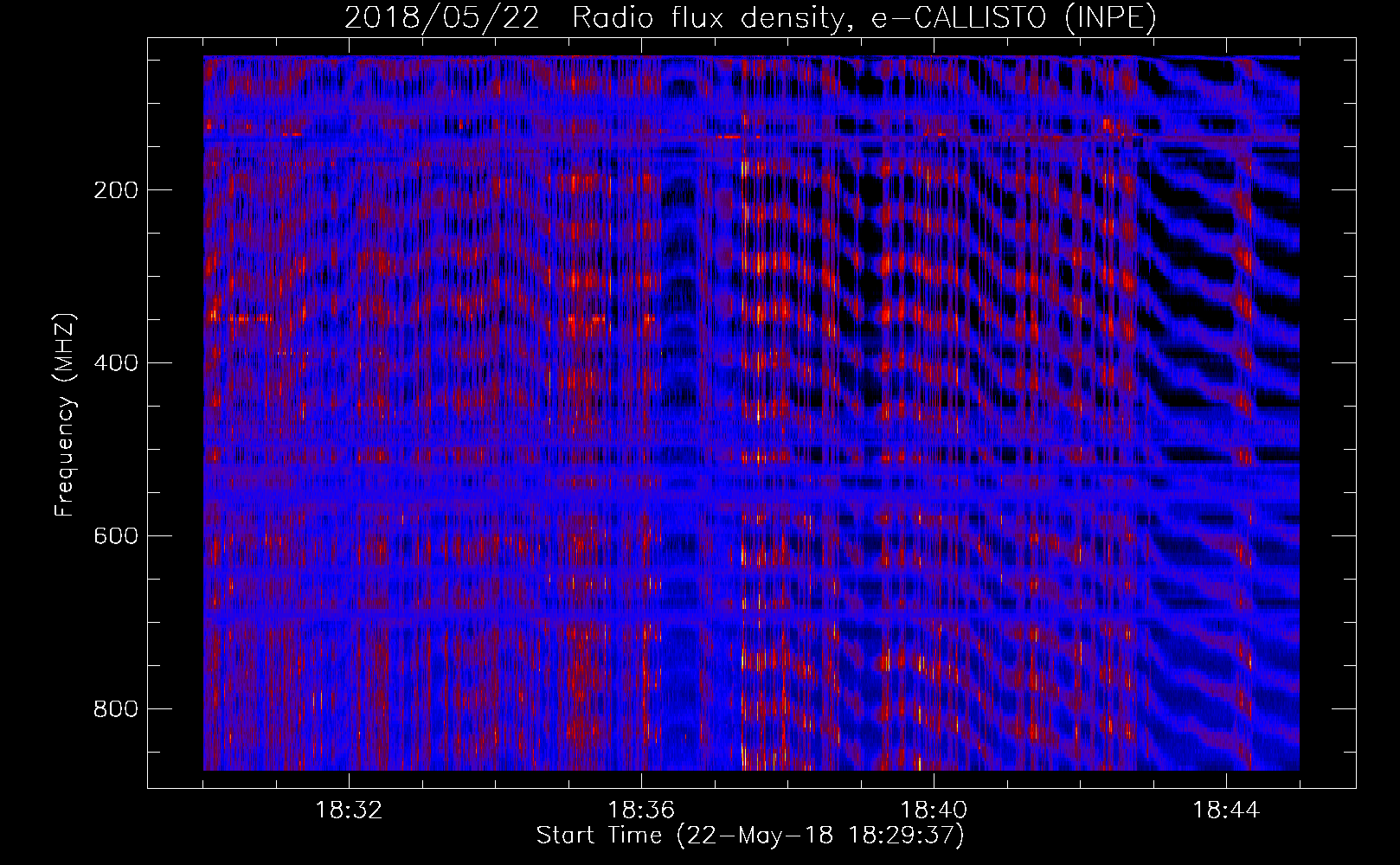The image size is (1400, 865).
Task: Click the 400 frequency tick label
Action: (116, 363)
